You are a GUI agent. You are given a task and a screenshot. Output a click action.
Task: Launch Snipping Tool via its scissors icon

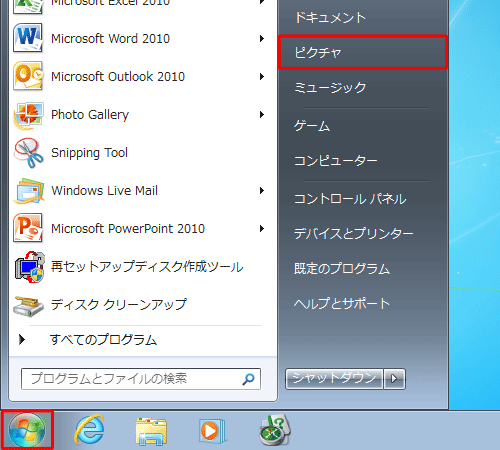click(x=28, y=153)
